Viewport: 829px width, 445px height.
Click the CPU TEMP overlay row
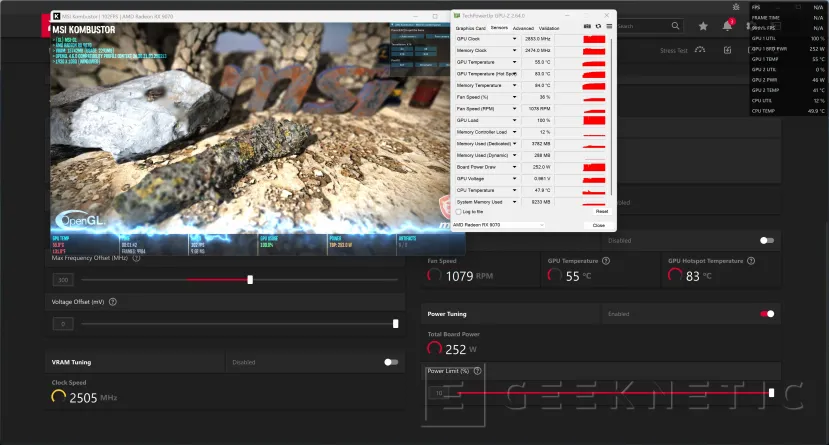click(788, 111)
